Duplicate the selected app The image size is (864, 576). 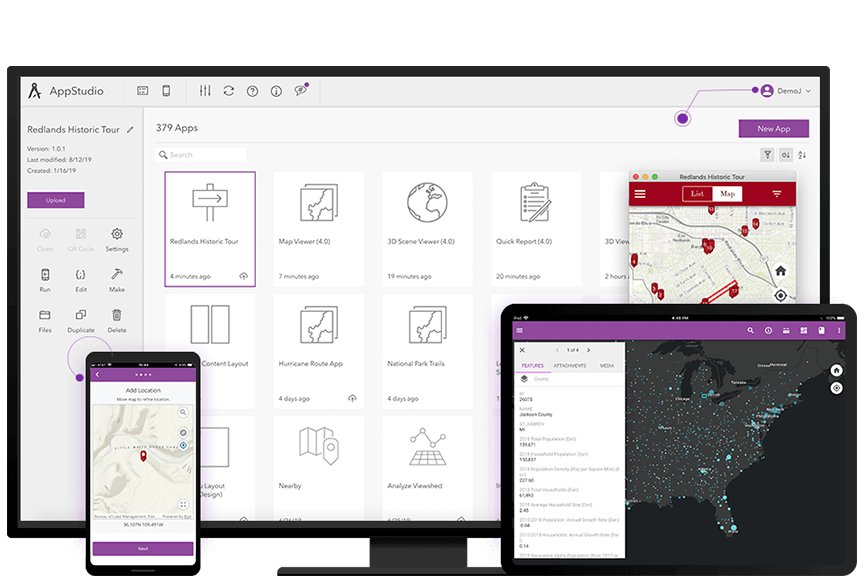pyautogui.click(x=81, y=315)
